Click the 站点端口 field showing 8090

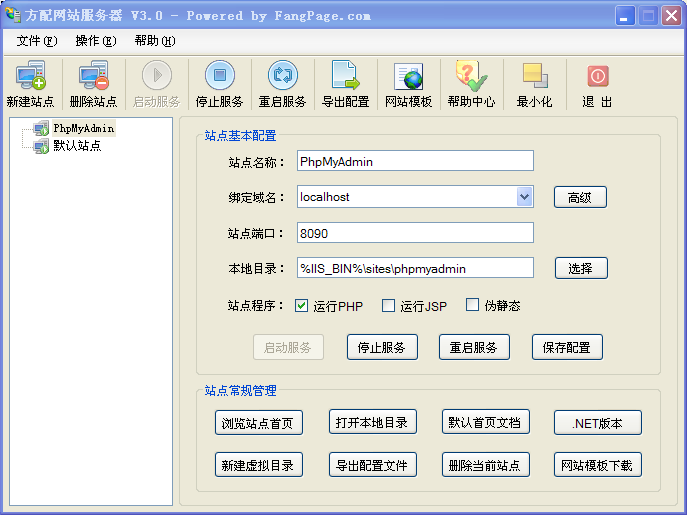415,233
